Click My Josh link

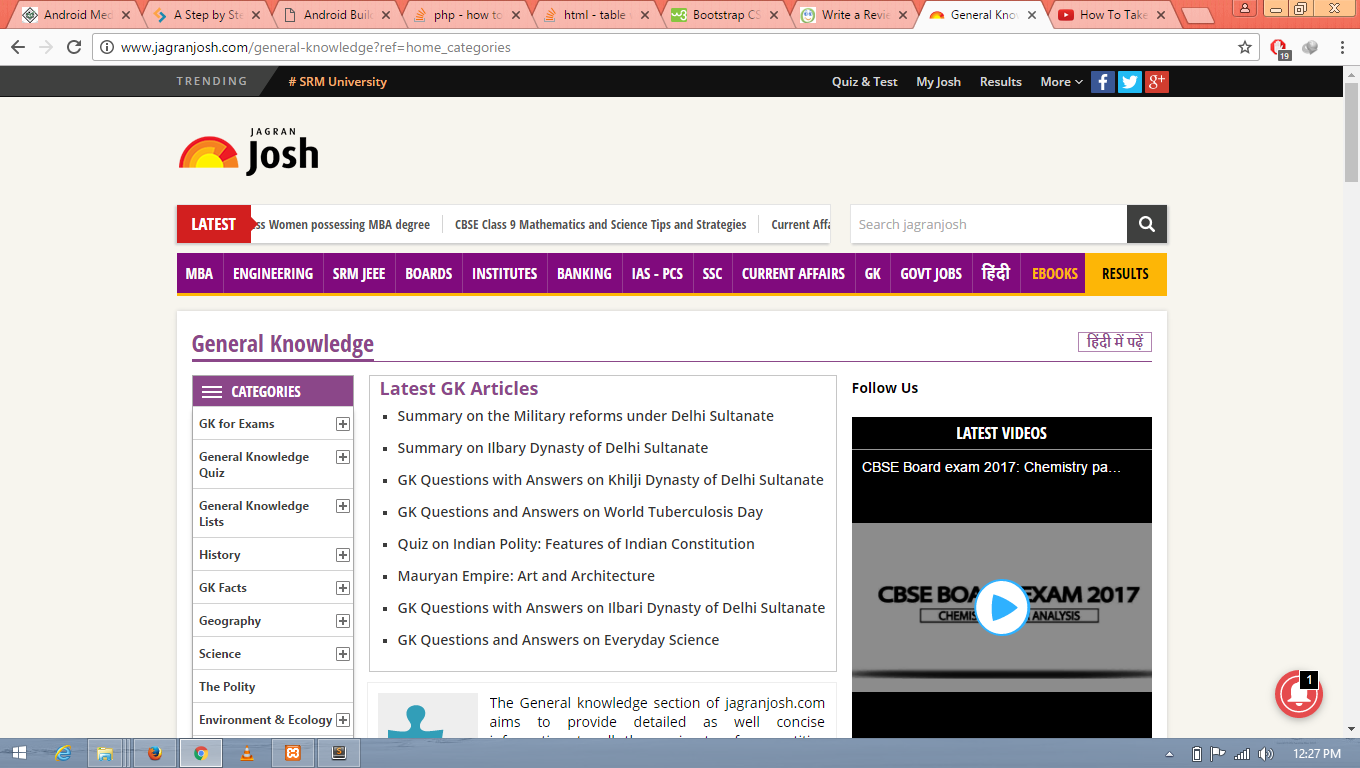(938, 82)
